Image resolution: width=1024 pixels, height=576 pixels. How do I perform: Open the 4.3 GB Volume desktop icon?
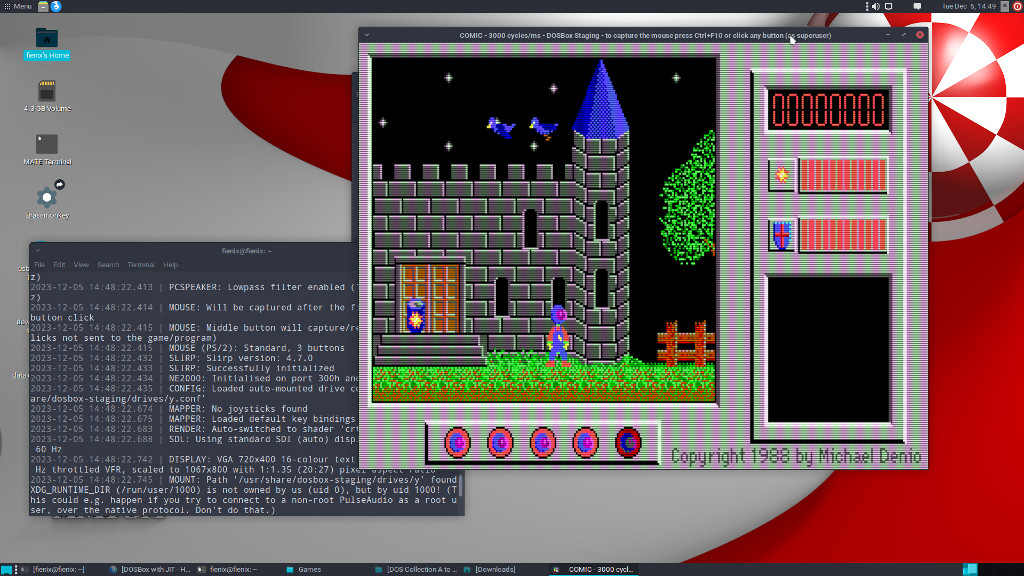[47, 97]
